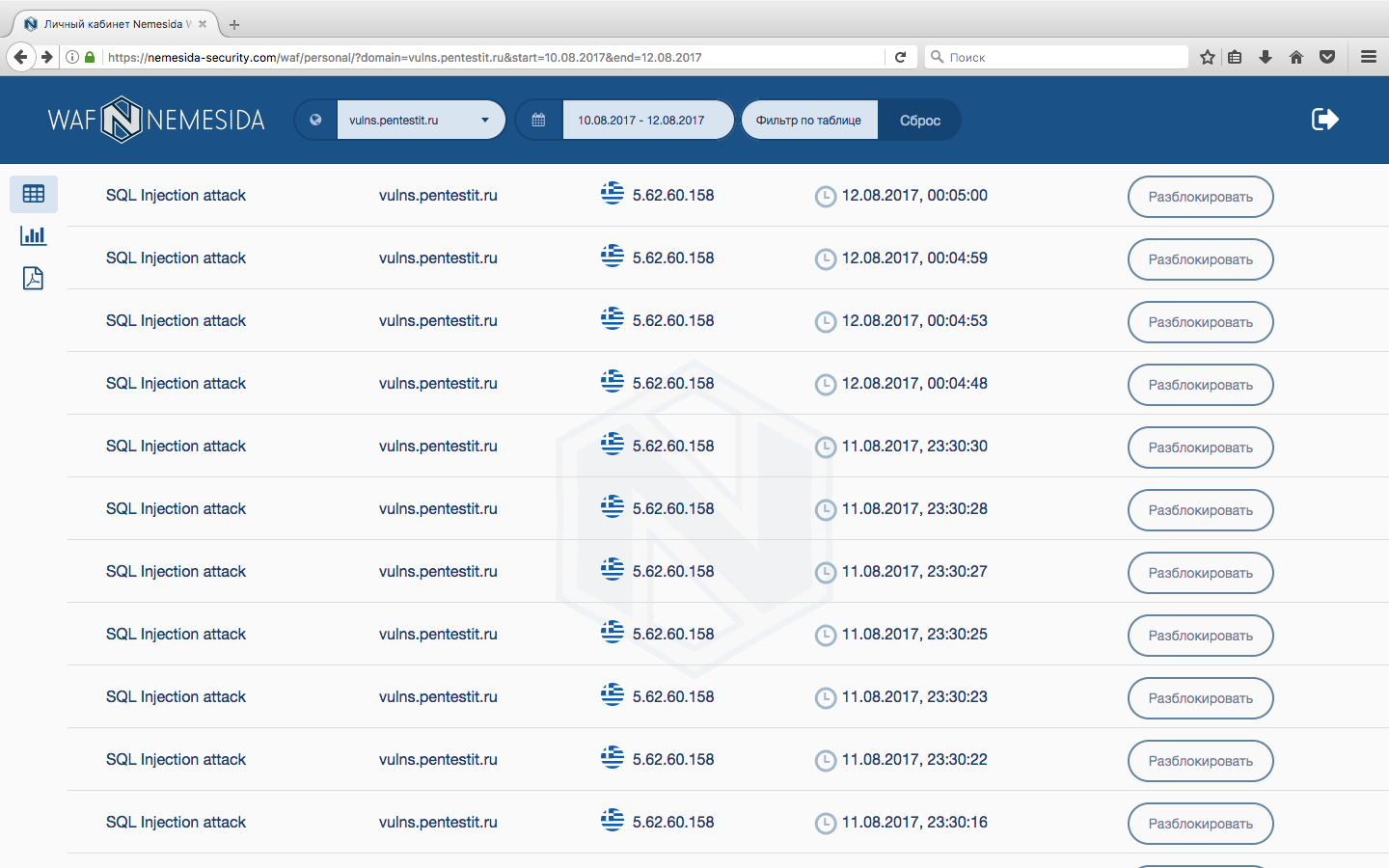Open a new browser tab with plus

234,24
